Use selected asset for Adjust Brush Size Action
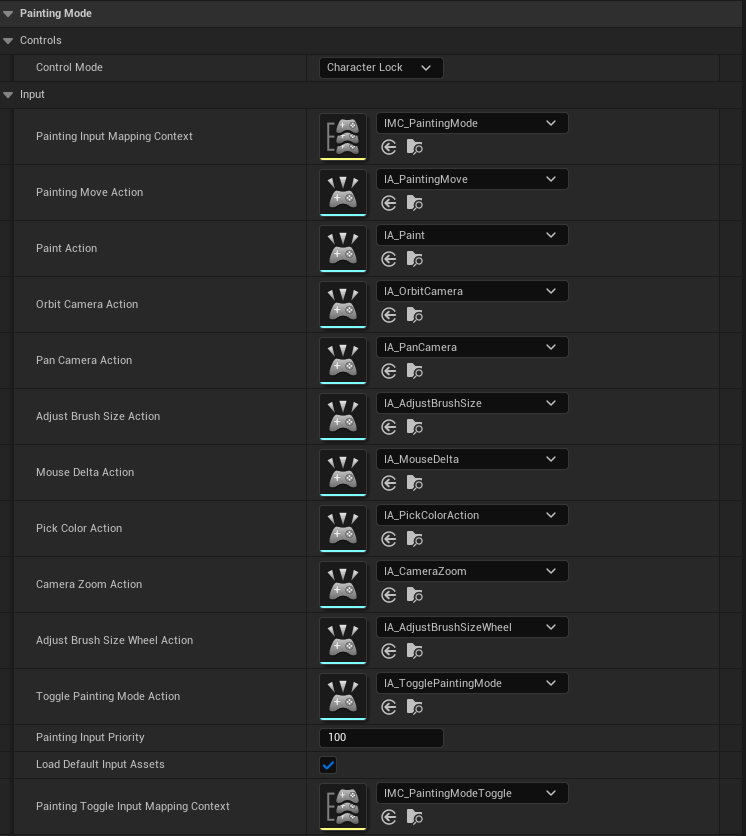Viewport: 746px width, 836px height. pyautogui.click(x=389, y=427)
